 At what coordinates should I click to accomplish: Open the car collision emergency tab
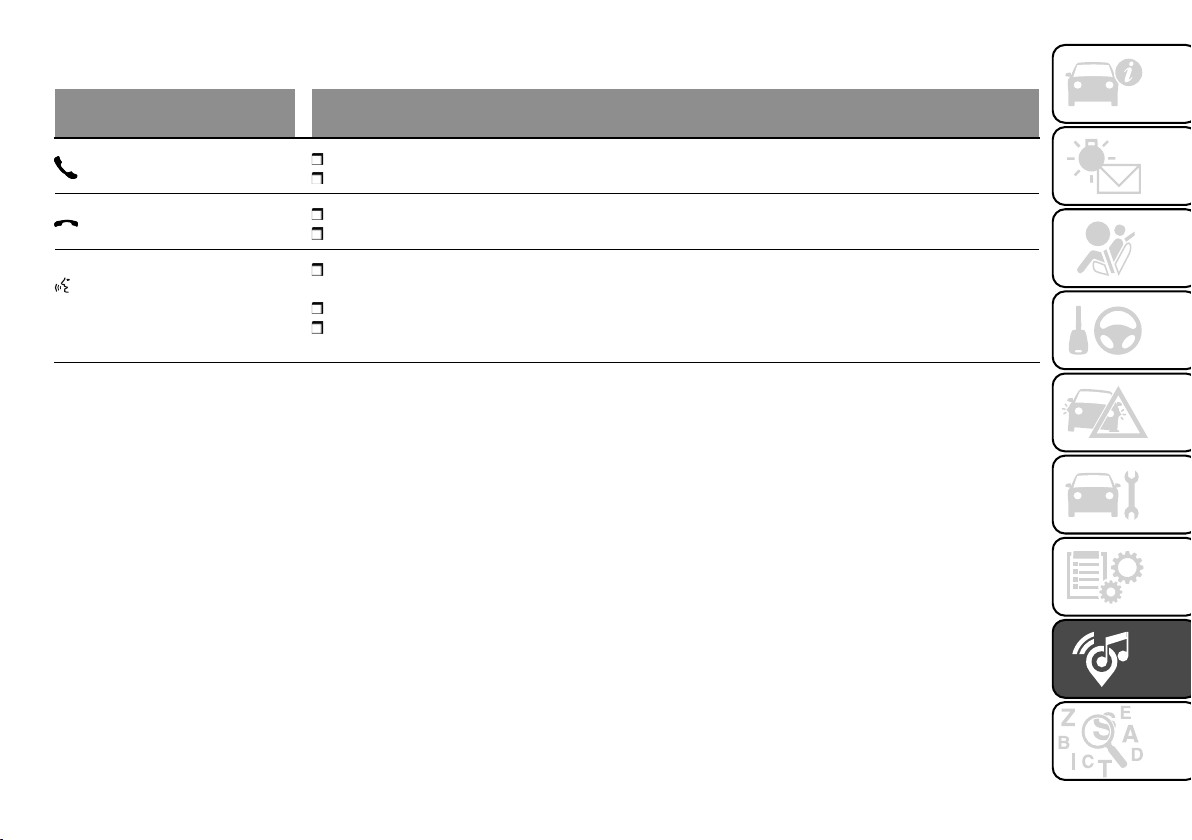1120,412
